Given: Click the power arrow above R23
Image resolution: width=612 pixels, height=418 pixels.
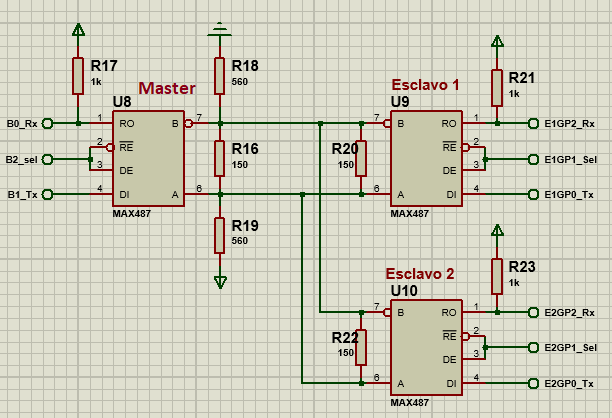Looking at the screenshot, I should pos(497,230).
